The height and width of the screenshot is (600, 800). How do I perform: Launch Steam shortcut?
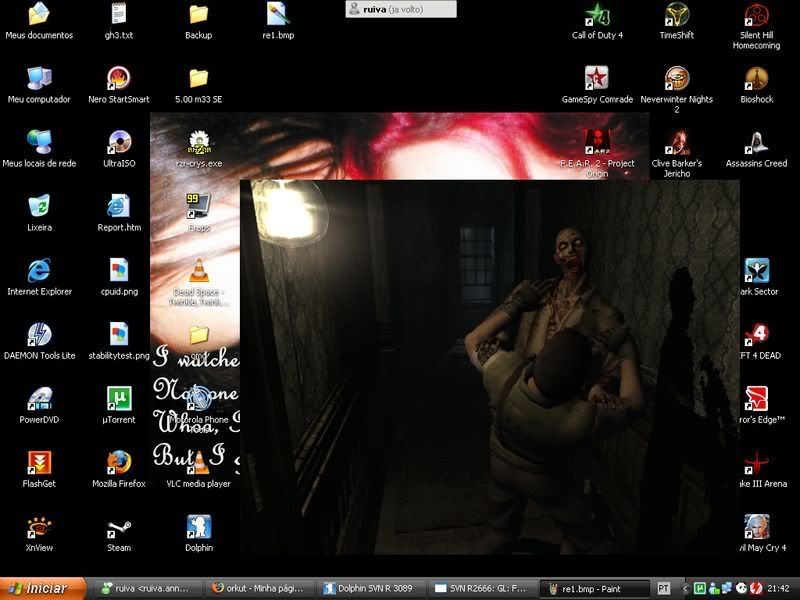tap(119, 529)
